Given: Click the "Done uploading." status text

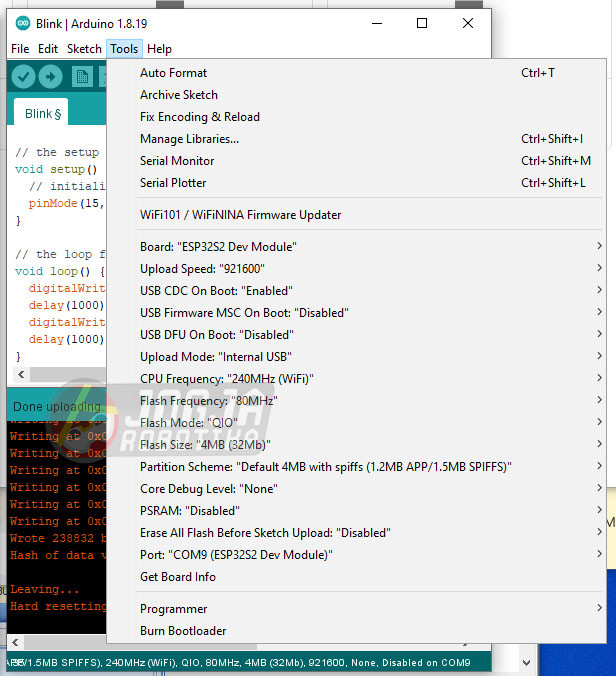Looking at the screenshot, I should [x=58, y=407].
